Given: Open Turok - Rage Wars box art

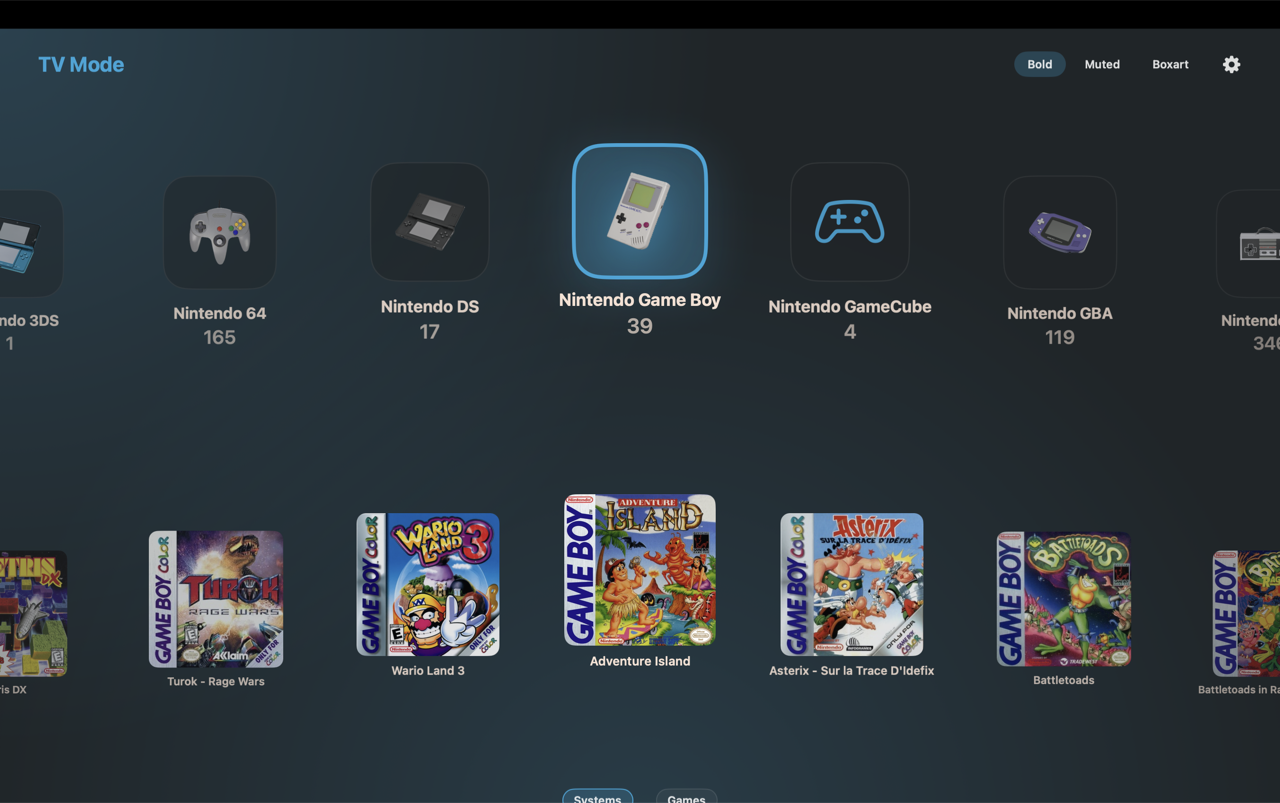Looking at the screenshot, I should 216,599.
